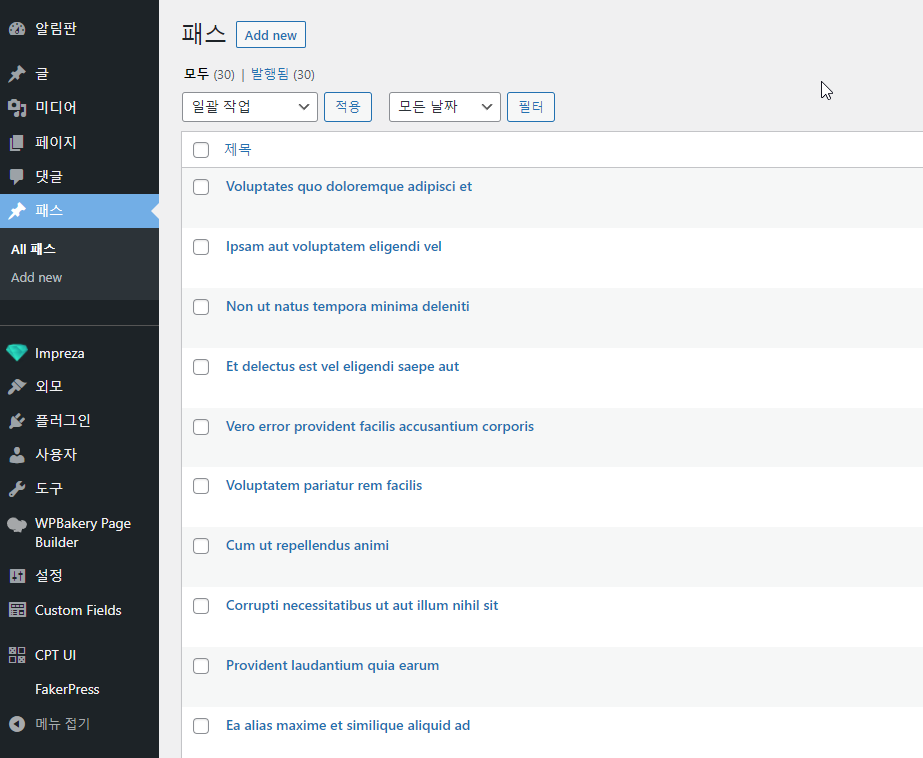Open post Corrupti necessitatibus ut aut illum nihil sit

tap(362, 606)
